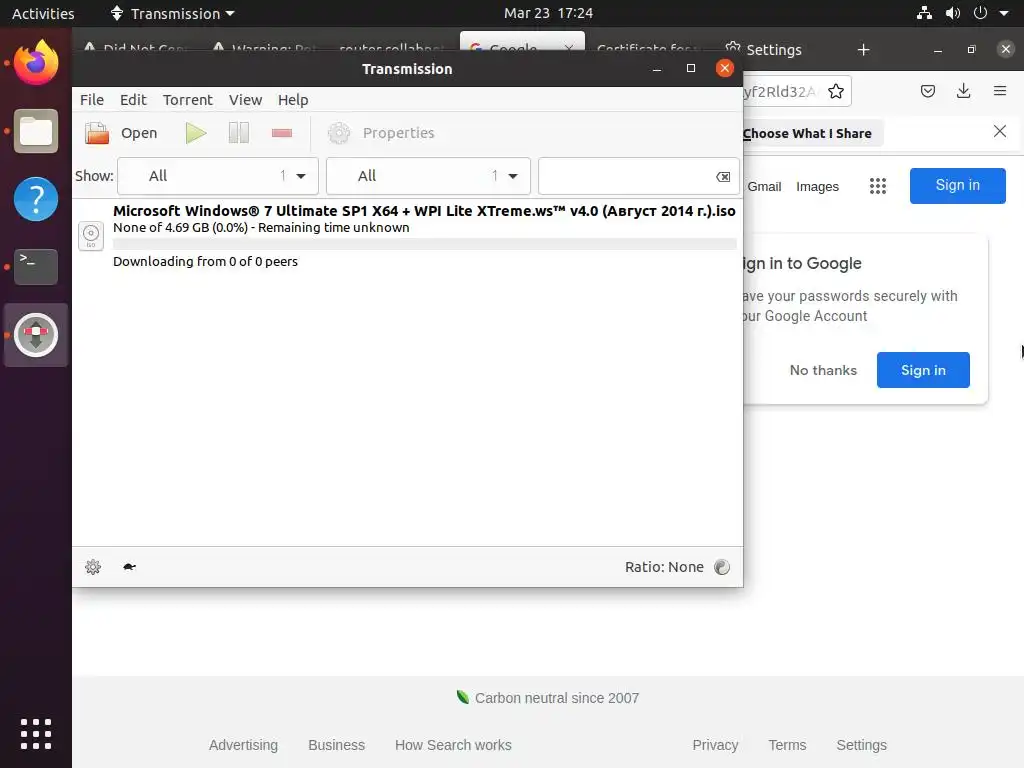Screen dimensions: 1024x768
Task: Open the Images link on Google
Action: (817, 187)
